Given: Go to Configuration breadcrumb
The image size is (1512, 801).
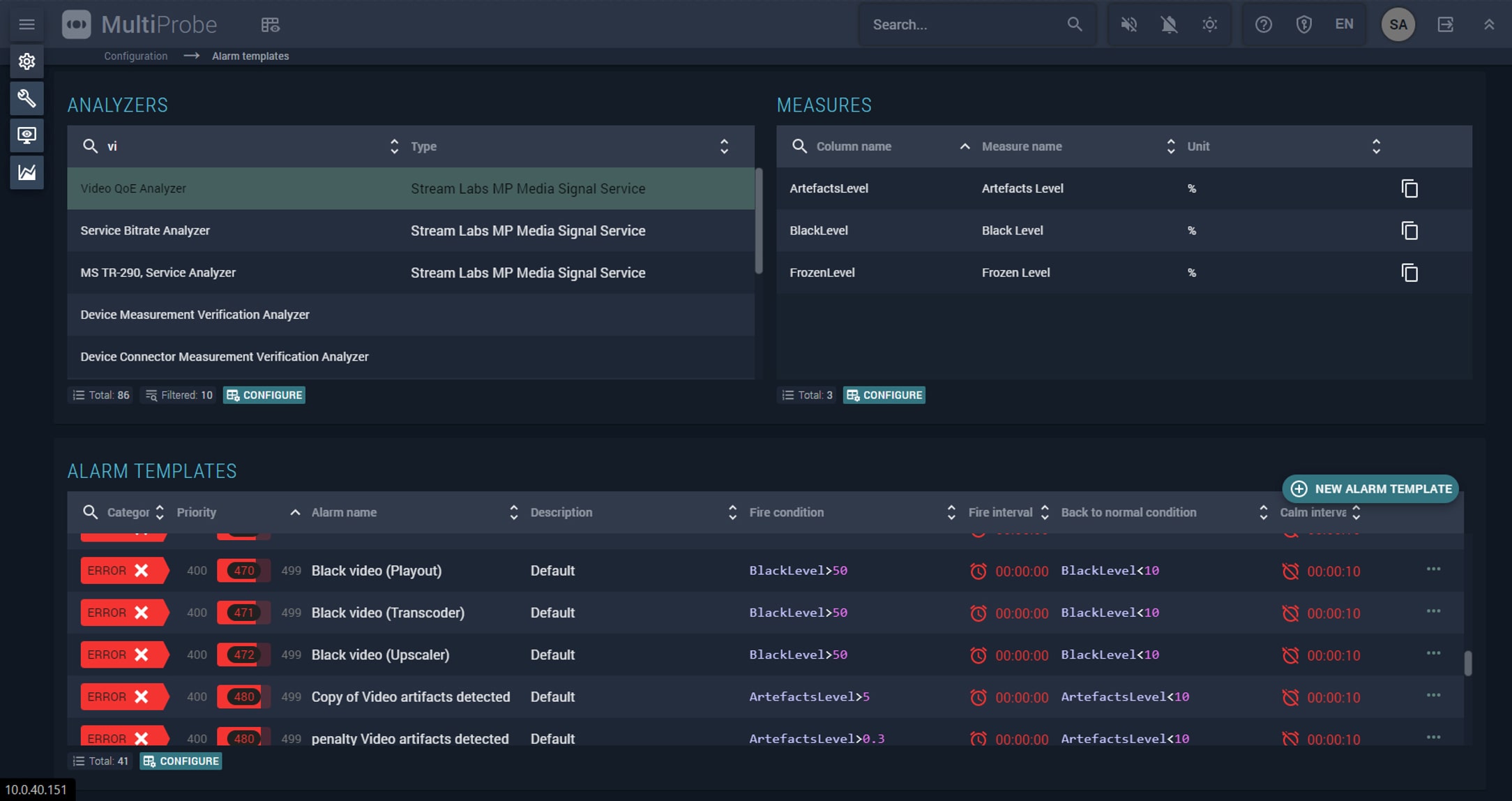Looking at the screenshot, I should (x=135, y=56).
